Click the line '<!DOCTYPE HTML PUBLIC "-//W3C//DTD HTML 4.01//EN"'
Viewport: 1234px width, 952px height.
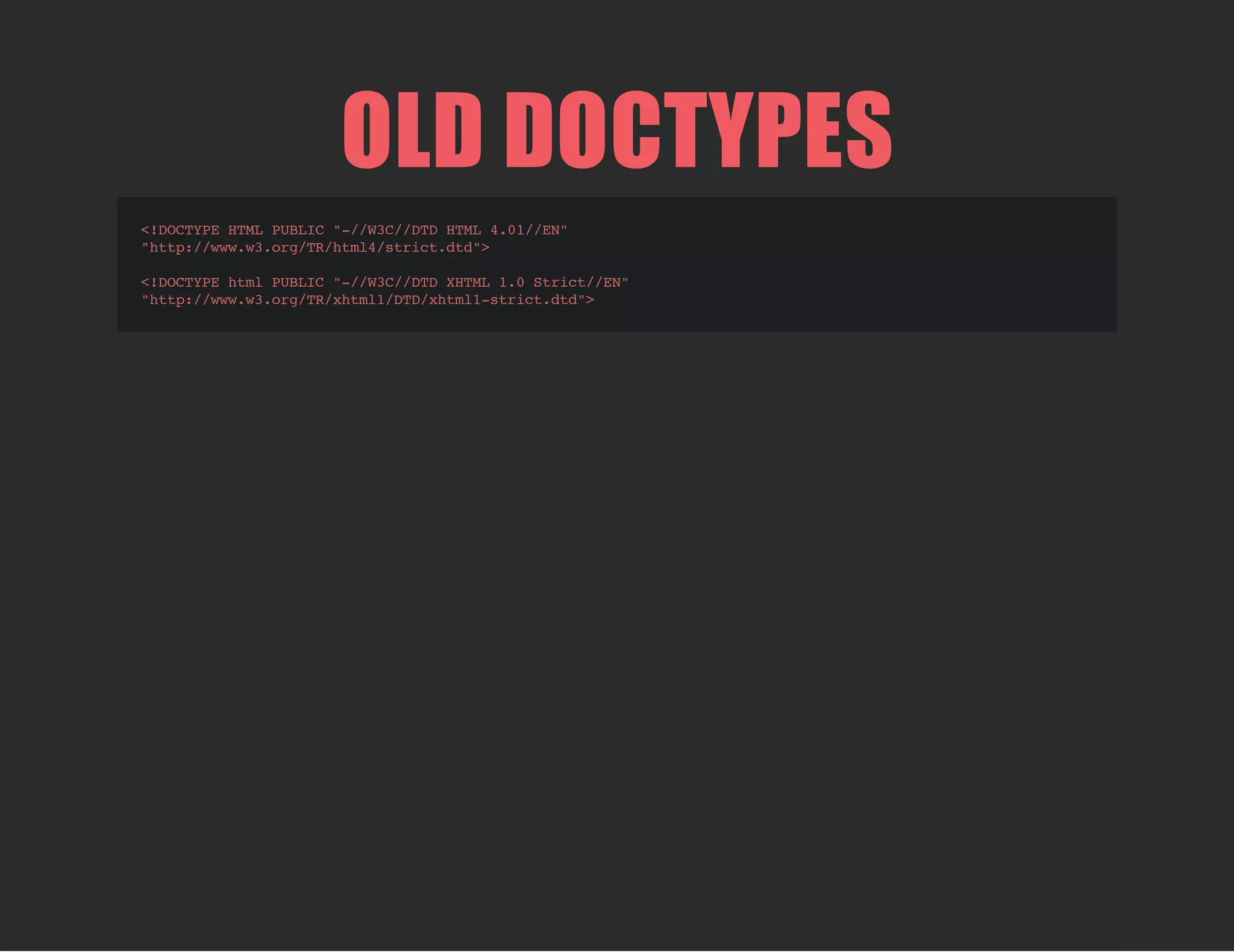[x=354, y=230]
